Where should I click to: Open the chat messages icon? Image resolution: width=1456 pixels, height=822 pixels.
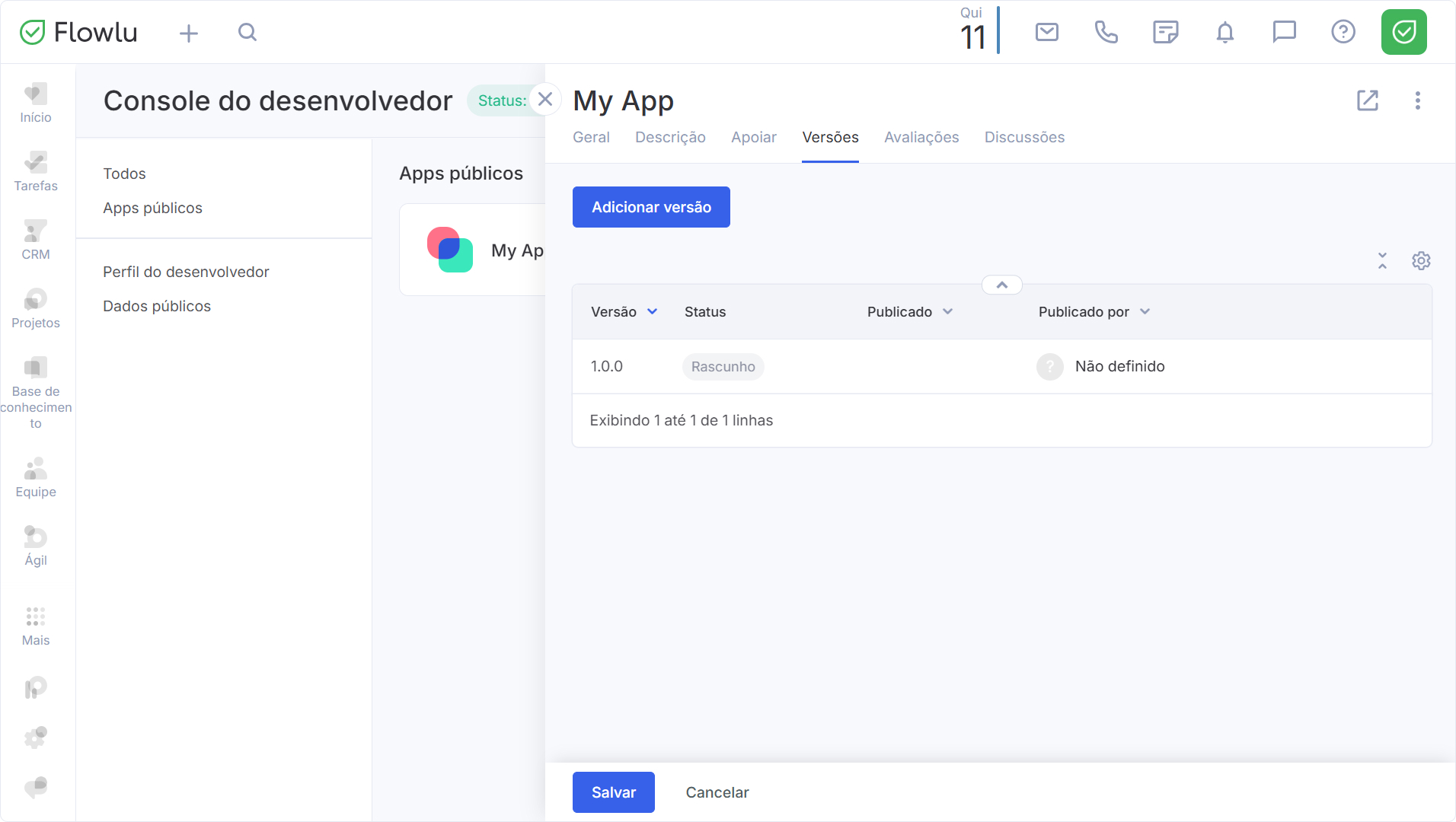coord(1284,32)
